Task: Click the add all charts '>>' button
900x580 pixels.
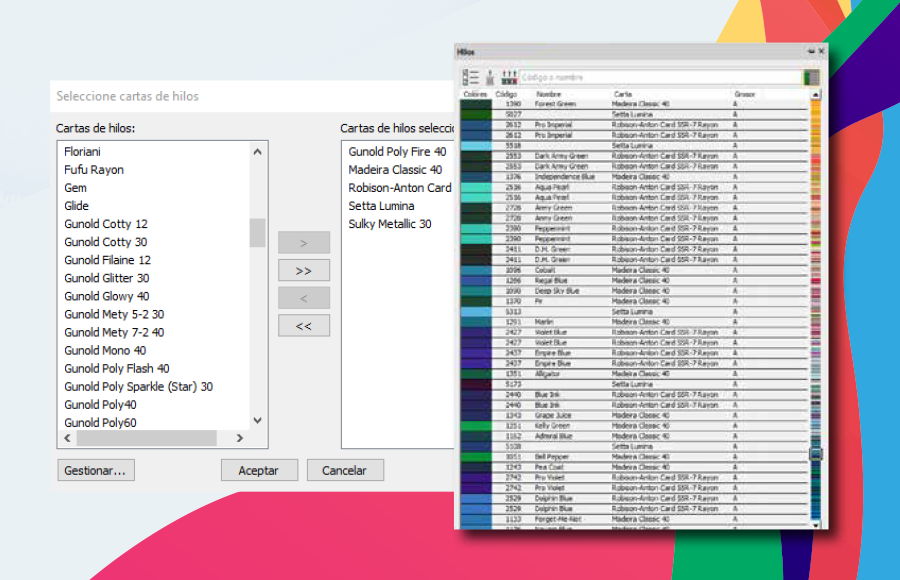Action: 304,270
